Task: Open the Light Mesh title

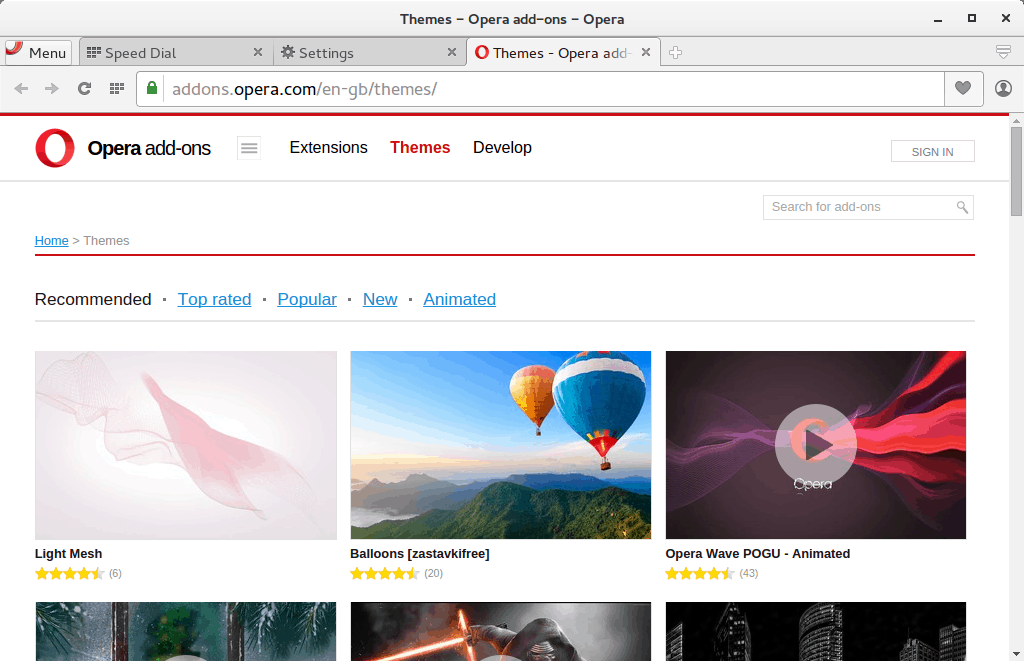Action: tap(69, 553)
